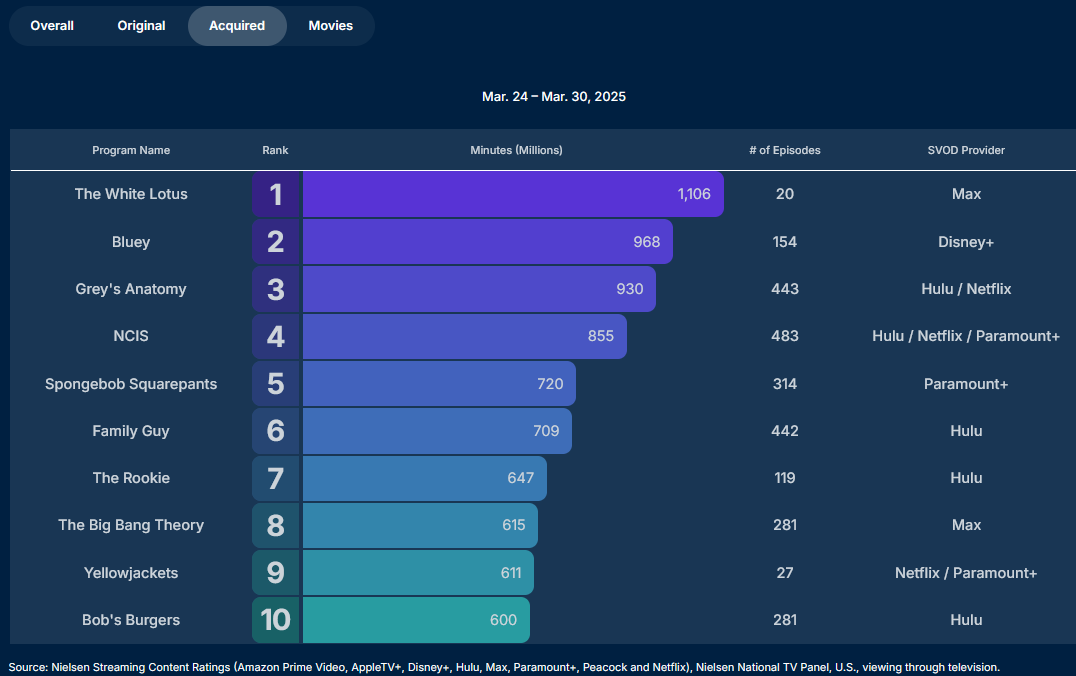Click the active Acquired tab
This screenshot has height=676, width=1076.
(237, 26)
